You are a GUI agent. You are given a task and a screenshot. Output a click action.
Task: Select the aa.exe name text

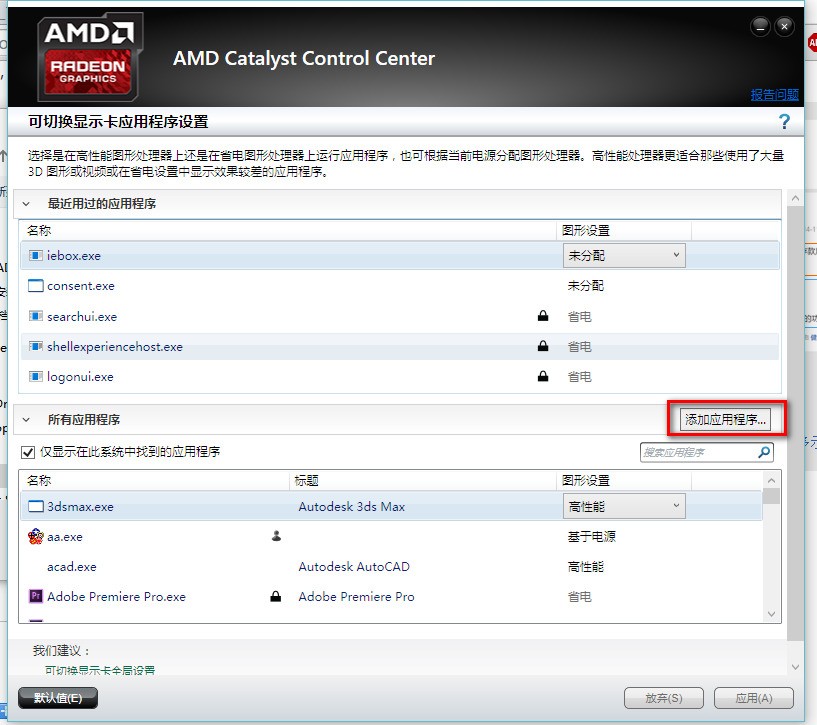[65, 537]
